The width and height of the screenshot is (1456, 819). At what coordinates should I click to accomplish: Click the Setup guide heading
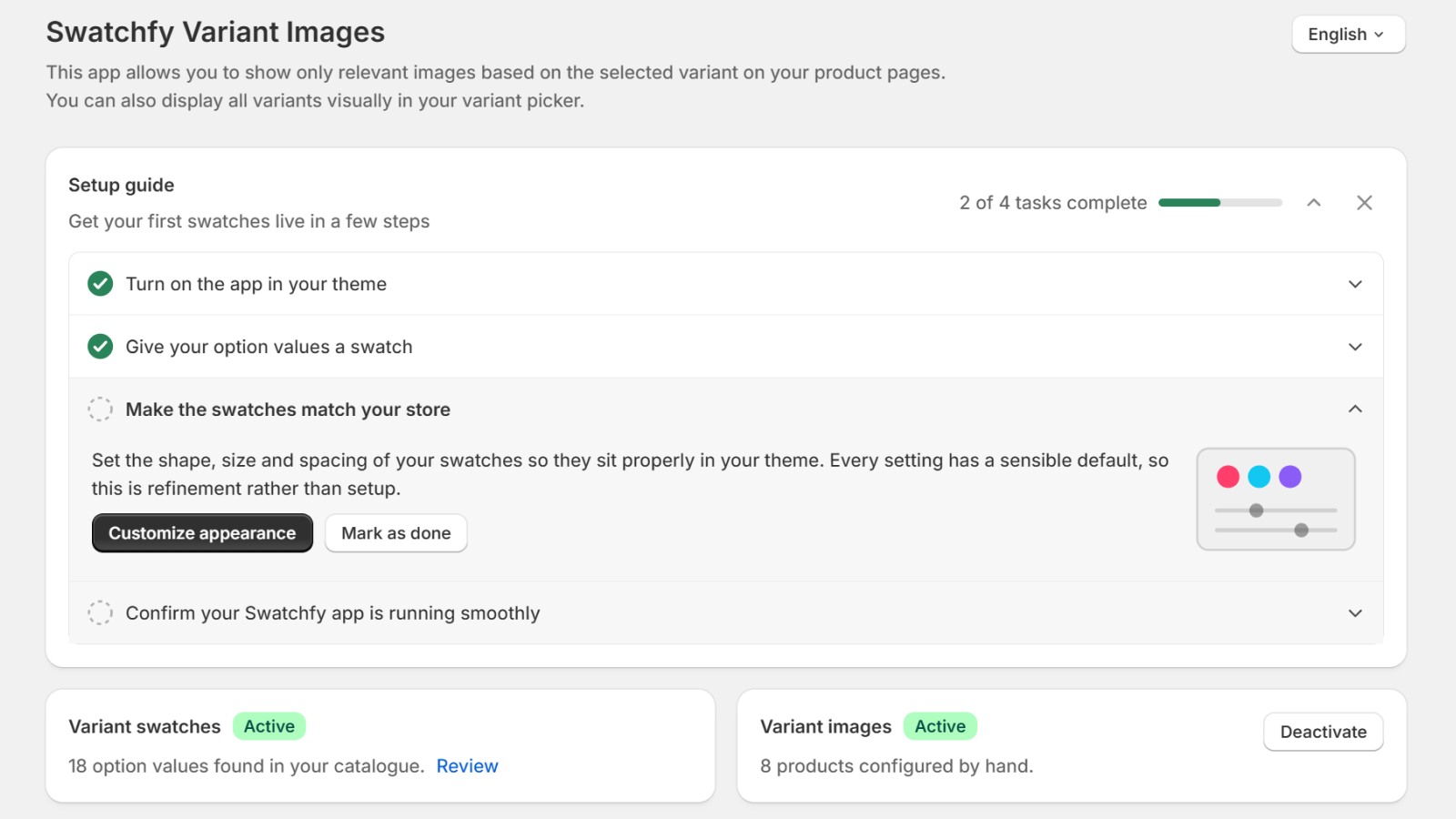click(x=121, y=185)
